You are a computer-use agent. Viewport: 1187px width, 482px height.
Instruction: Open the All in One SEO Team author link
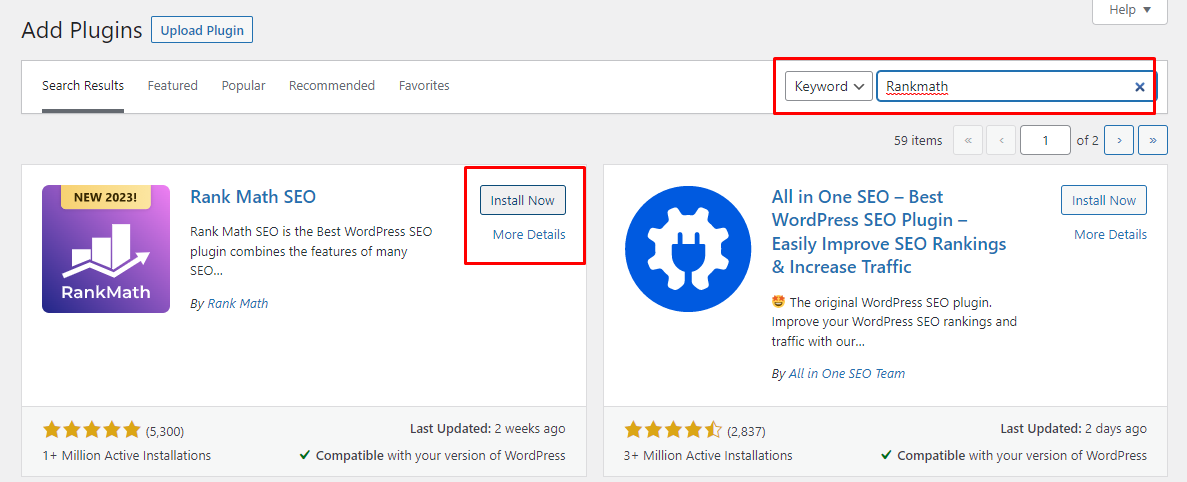click(847, 374)
